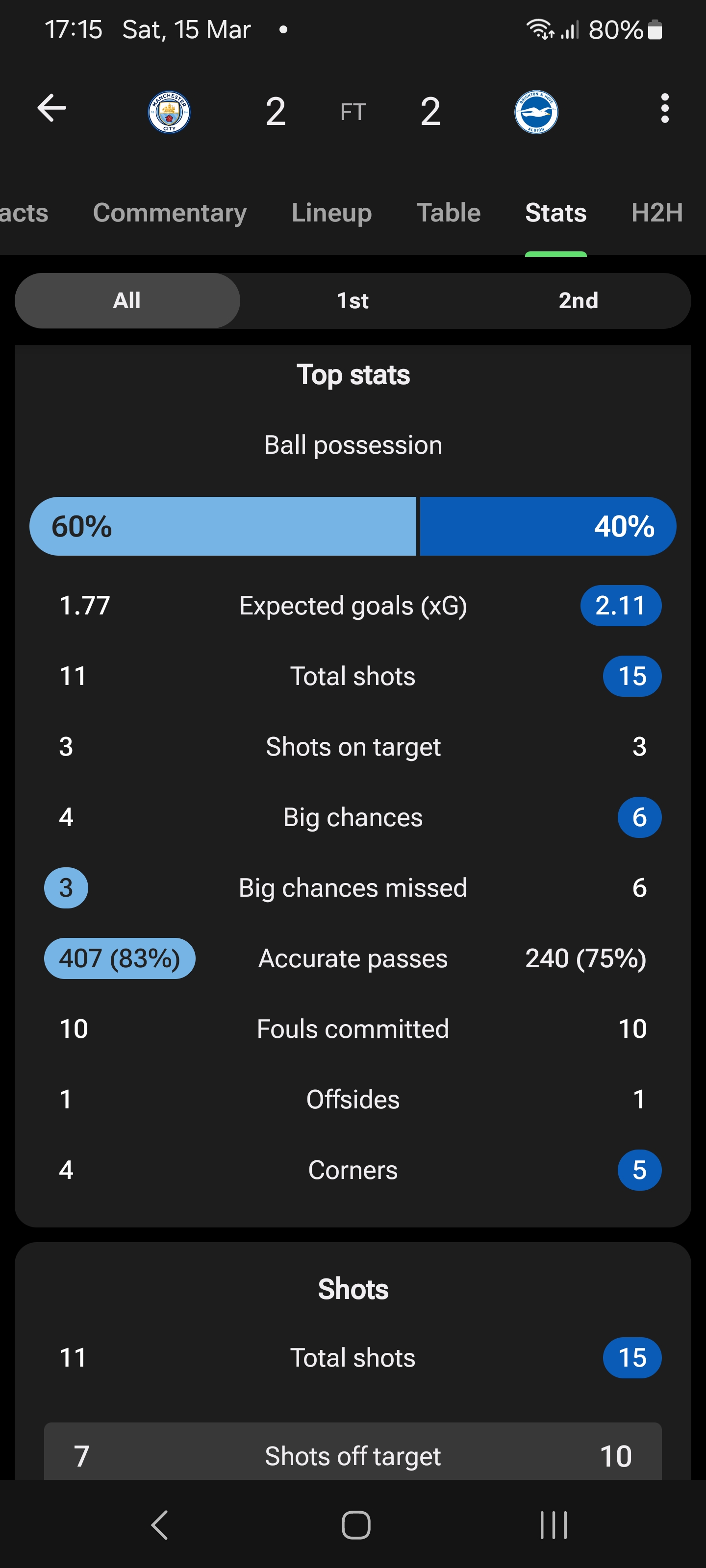The width and height of the screenshot is (706, 1568).
Task: Tap Android recent apps button
Action: 553,1525
